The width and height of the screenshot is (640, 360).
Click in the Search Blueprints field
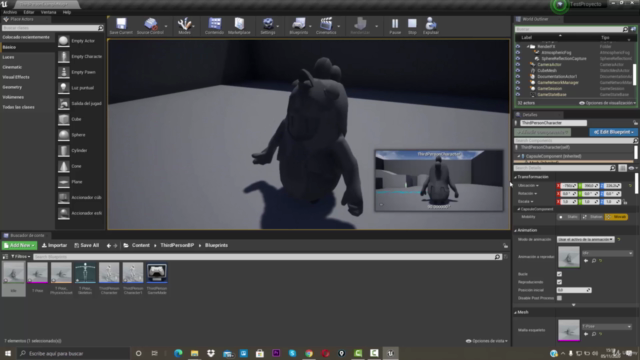264,257
